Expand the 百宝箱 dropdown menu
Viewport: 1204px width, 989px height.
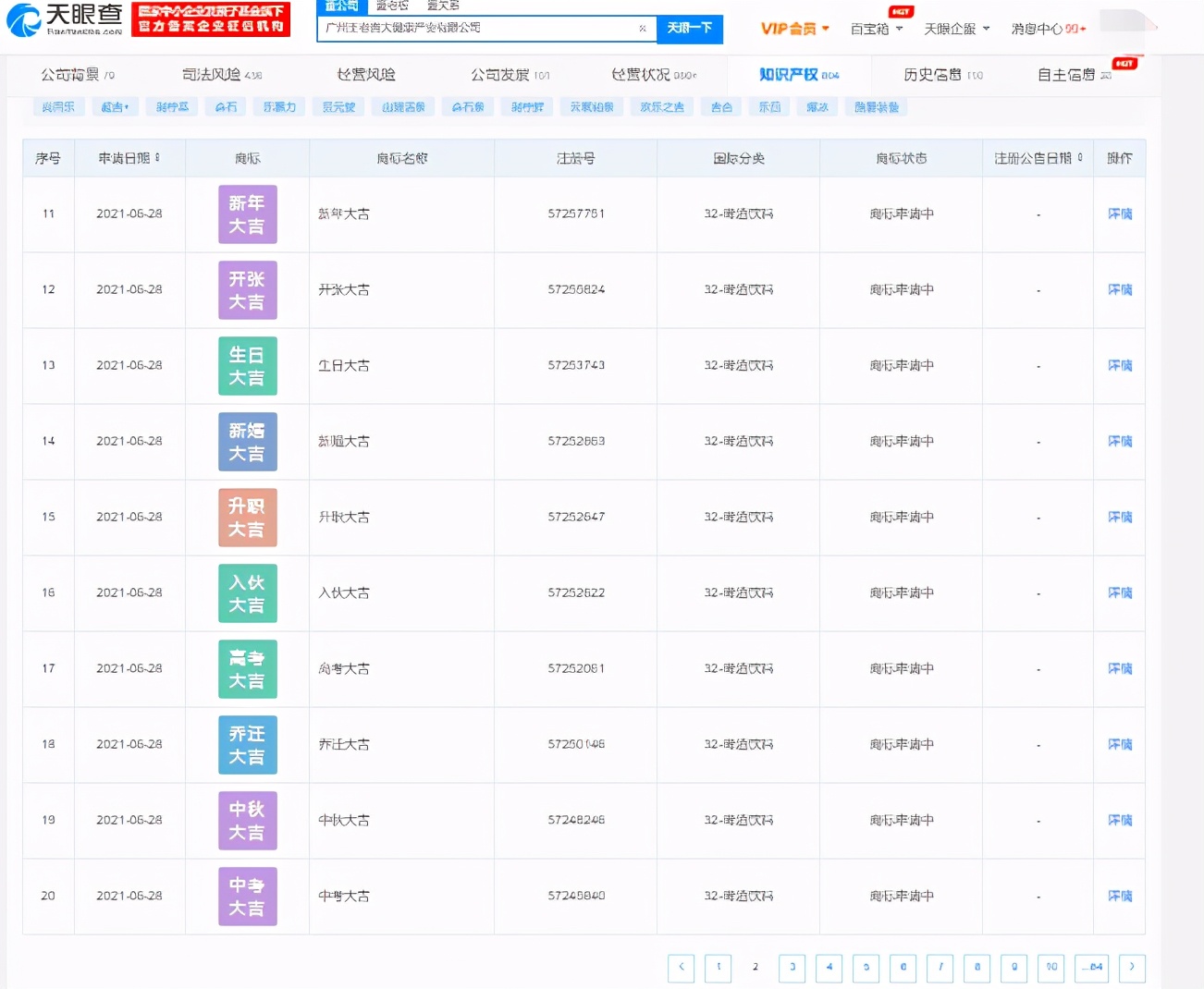click(x=877, y=29)
